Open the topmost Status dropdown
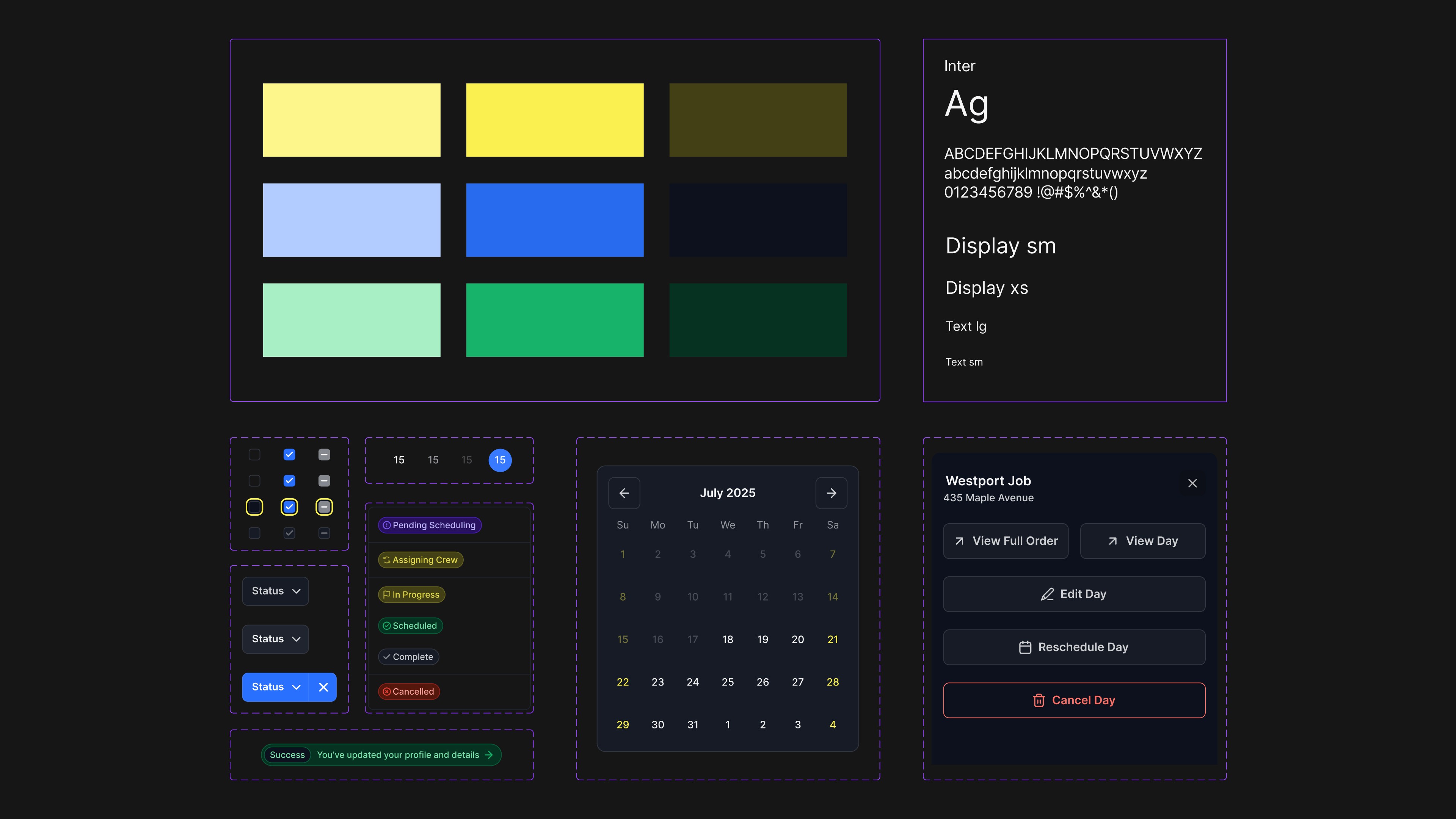Screen dimensions: 1456x819 (x=275, y=591)
